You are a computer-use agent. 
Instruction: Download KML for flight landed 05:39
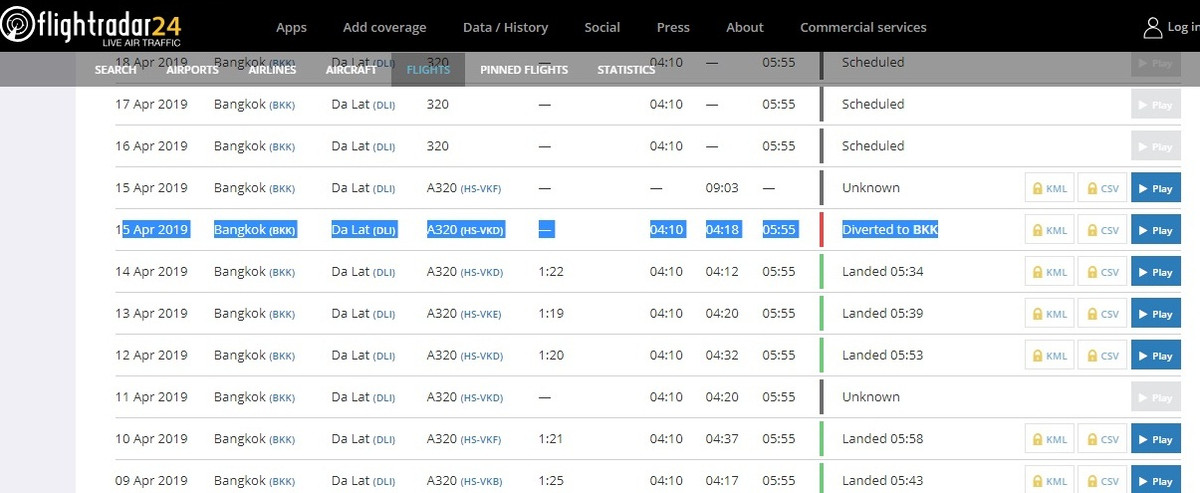(1049, 314)
